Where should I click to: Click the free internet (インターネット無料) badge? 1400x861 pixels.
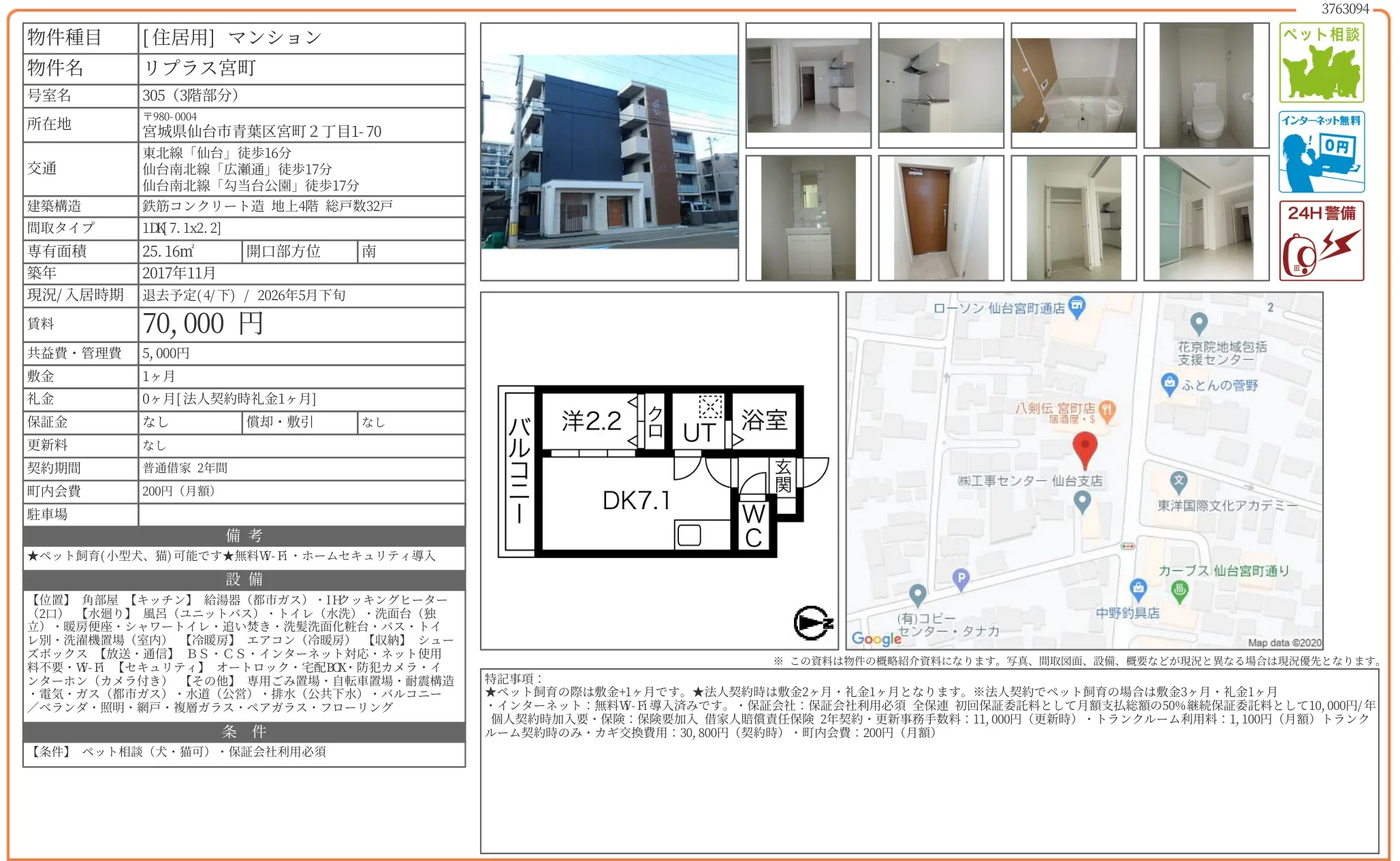click(x=1320, y=152)
